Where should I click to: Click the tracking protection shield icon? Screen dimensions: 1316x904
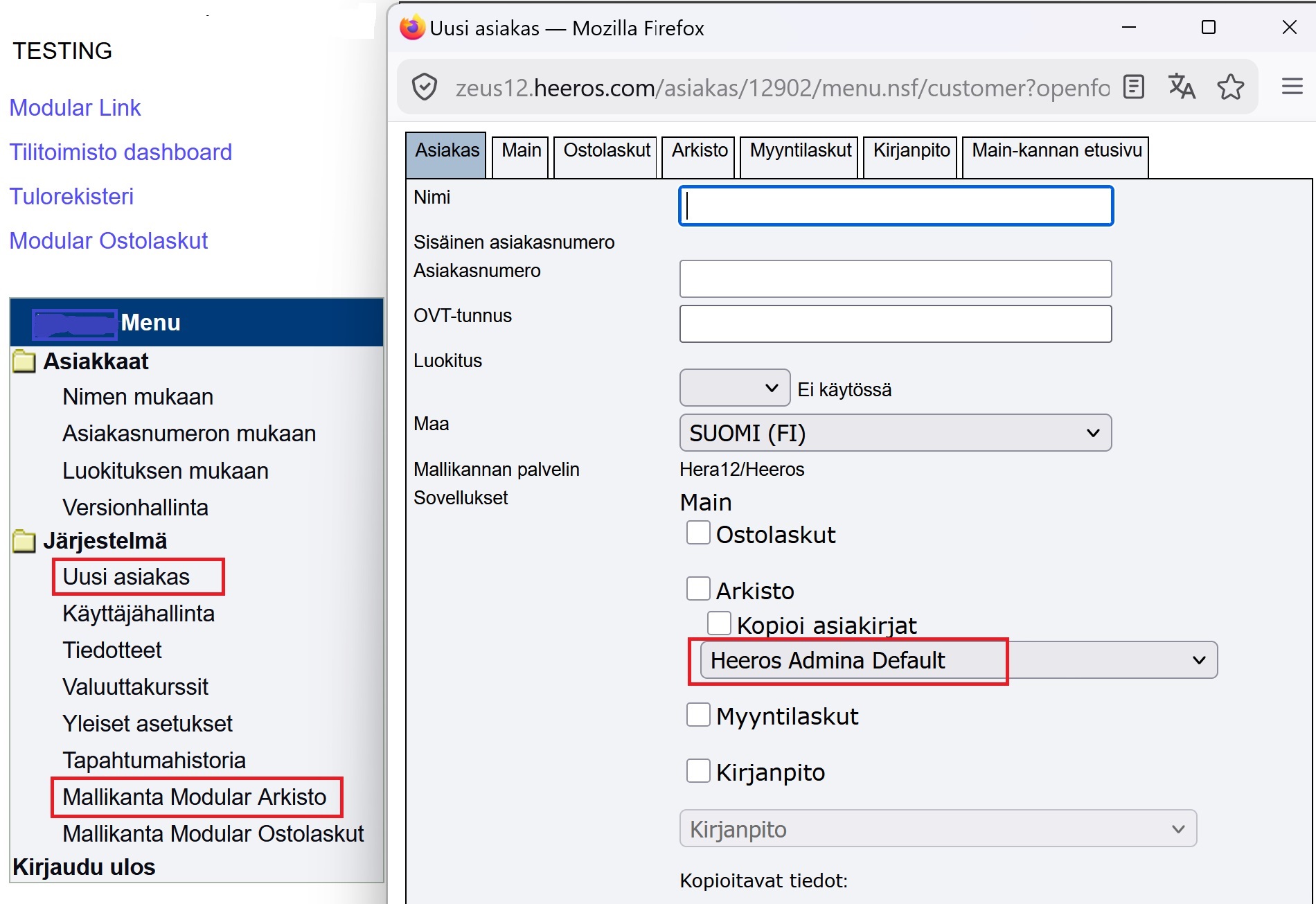(x=424, y=87)
